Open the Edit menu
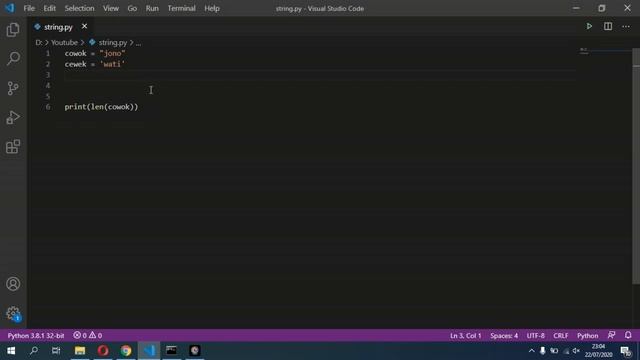Image resolution: width=640 pixels, height=360 pixels. tap(49, 8)
